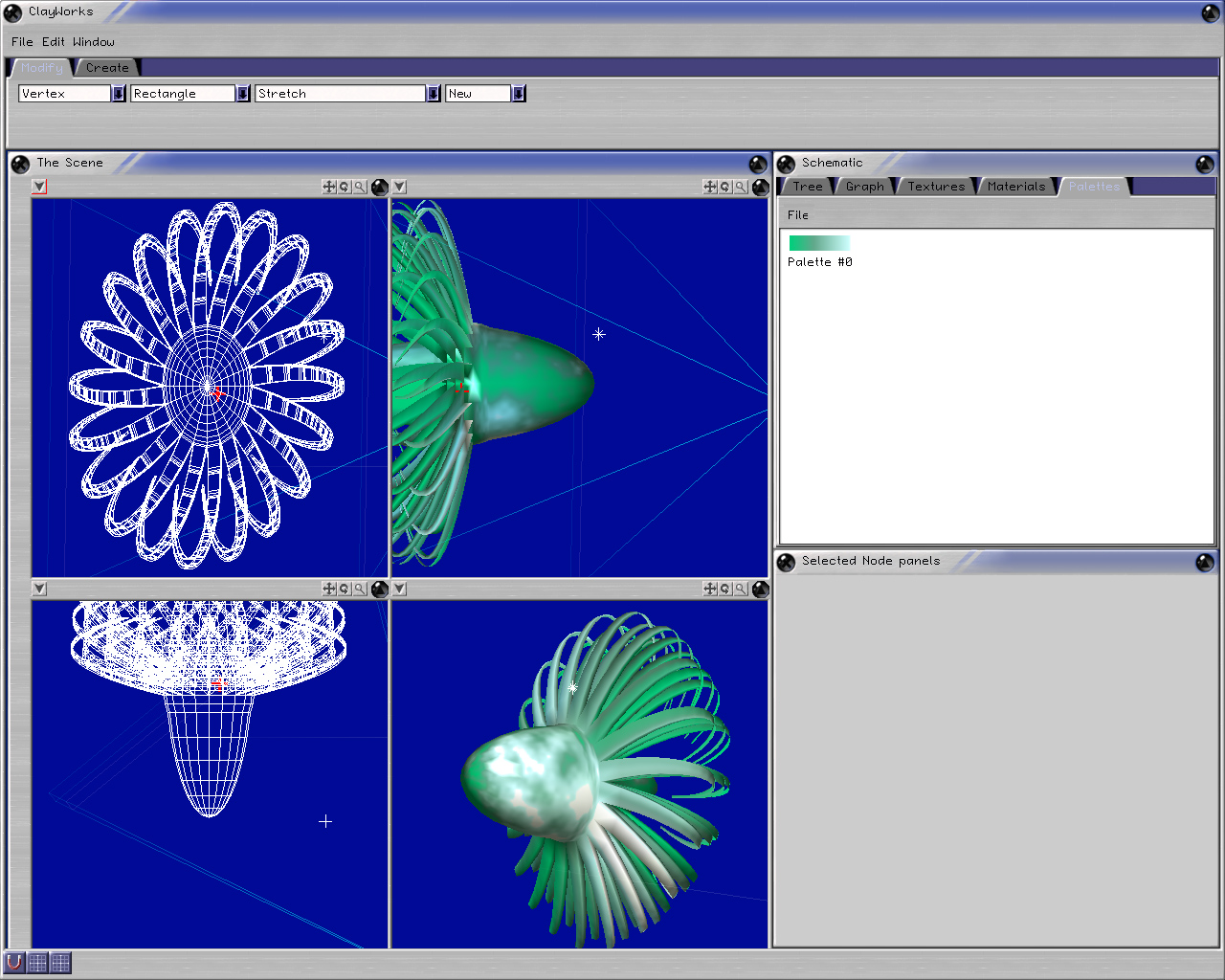The height and width of the screenshot is (980, 1225).
Task: Toggle the grid button farthest from the magnet
Action: click(60, 962)
